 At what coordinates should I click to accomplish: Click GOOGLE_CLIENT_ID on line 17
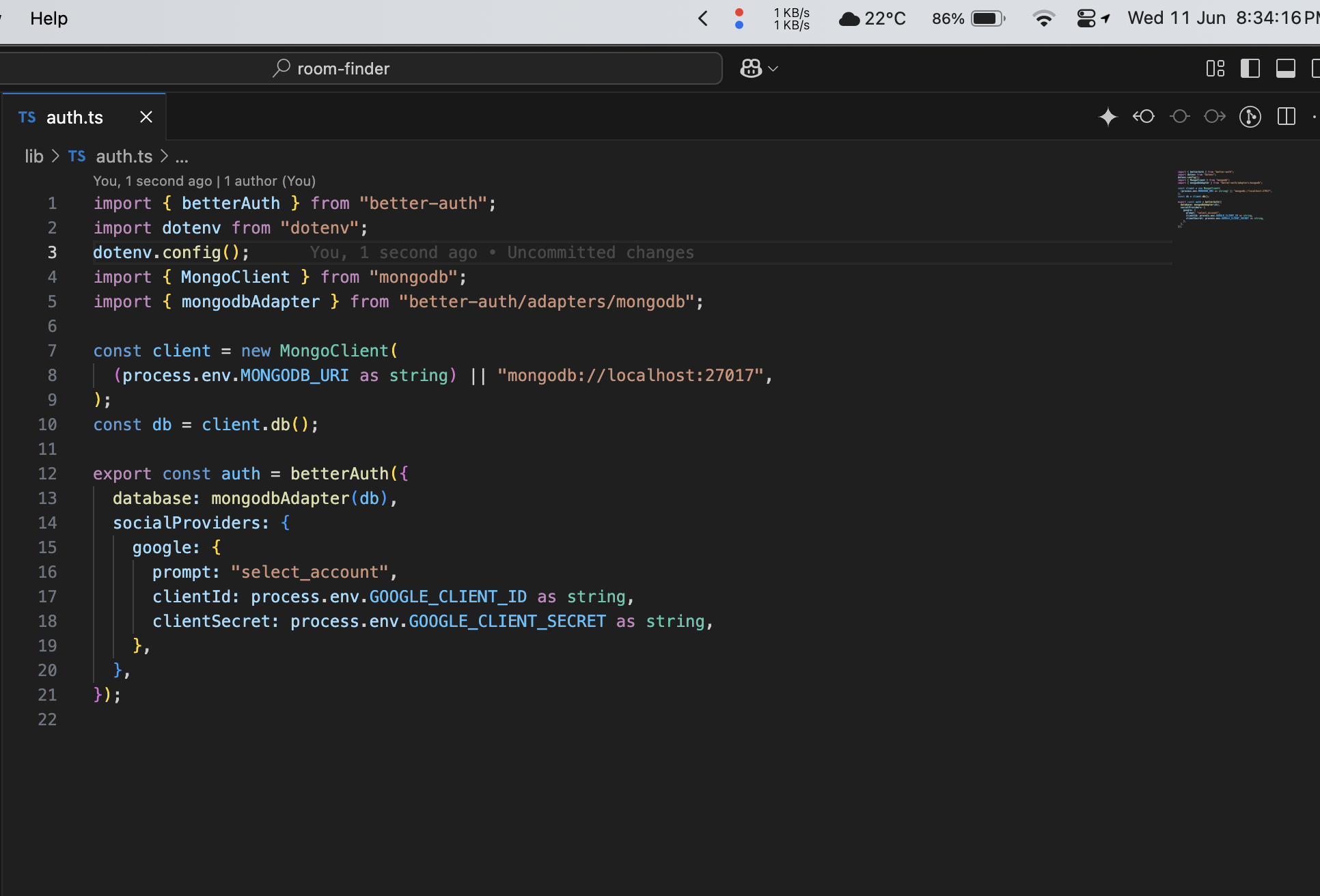click(448, 597)
